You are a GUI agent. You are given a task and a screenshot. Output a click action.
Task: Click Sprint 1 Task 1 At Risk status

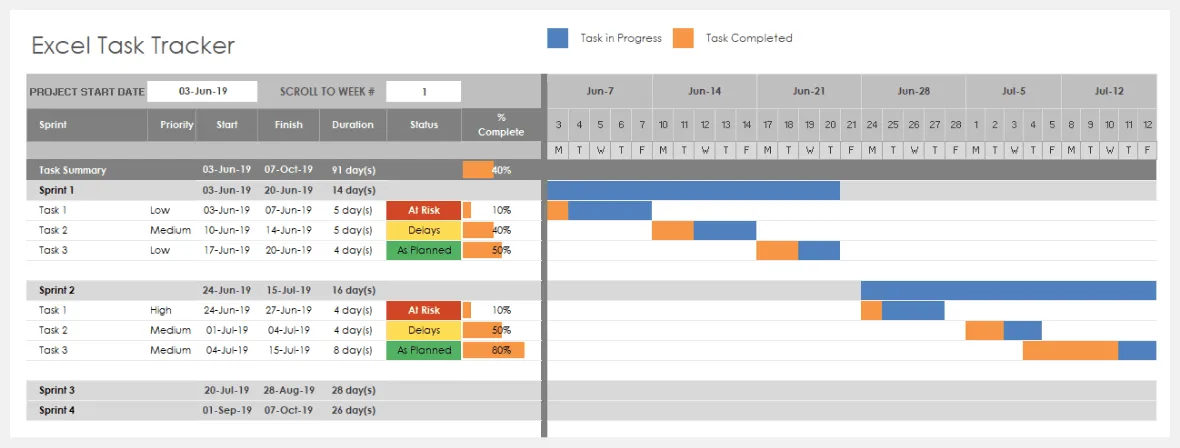424,210
